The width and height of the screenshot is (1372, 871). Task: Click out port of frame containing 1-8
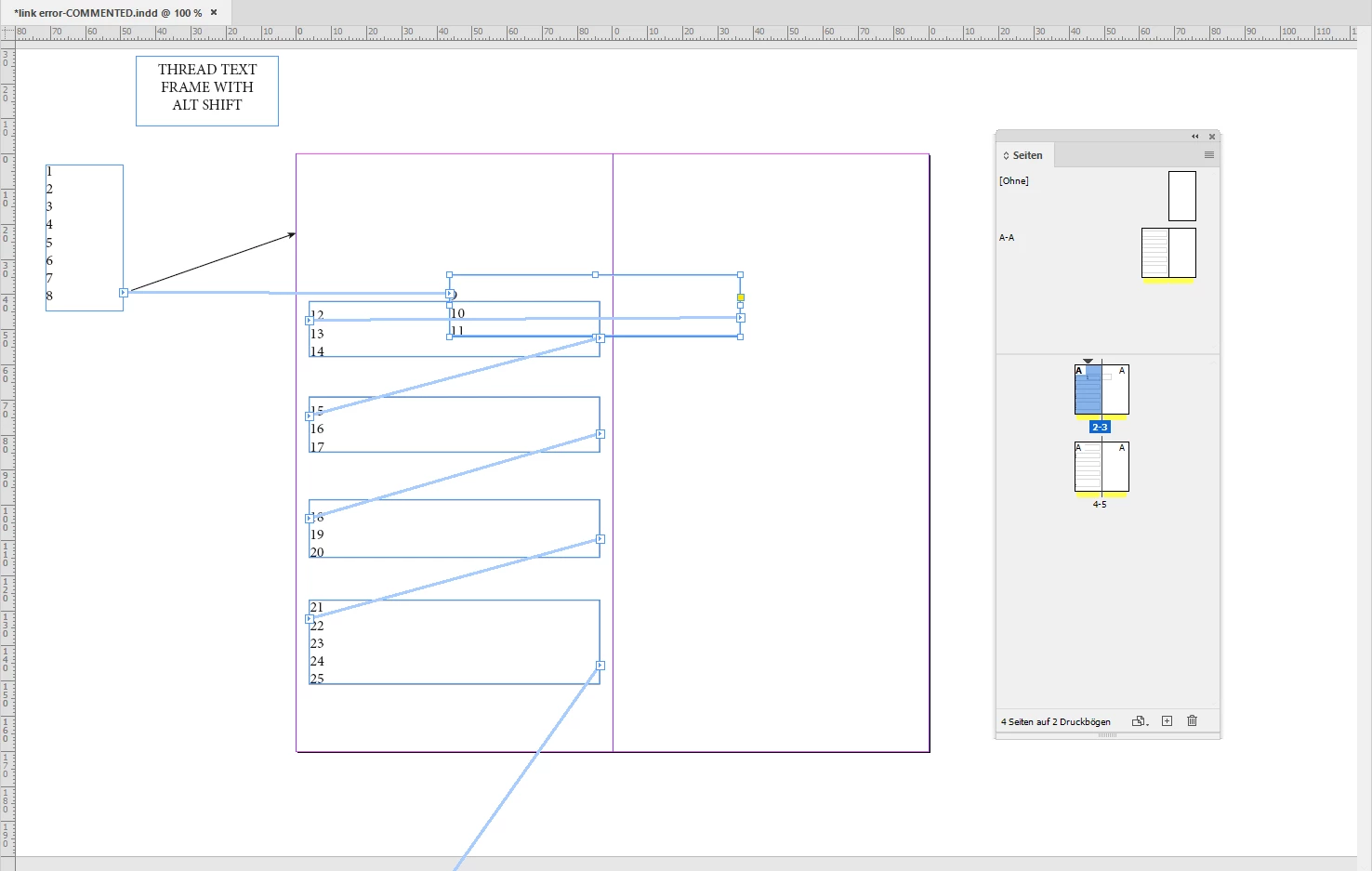point(124,293)
